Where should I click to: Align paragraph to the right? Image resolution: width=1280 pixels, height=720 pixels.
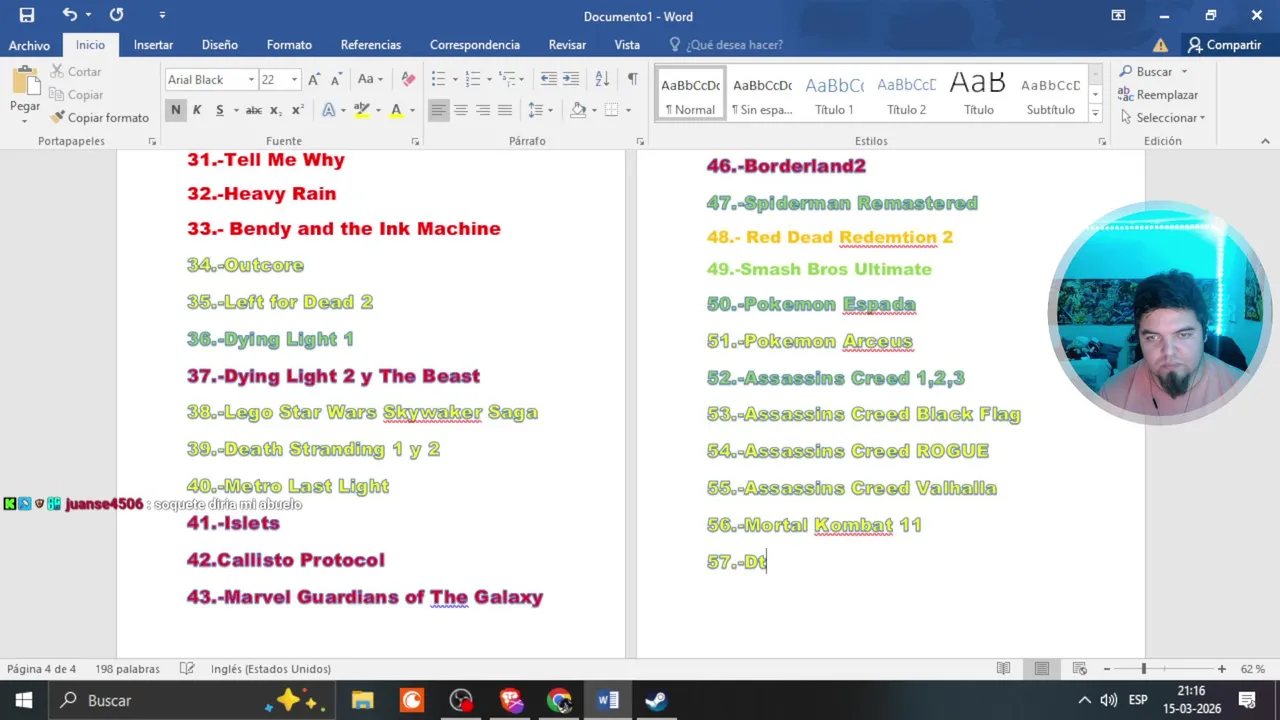pos(483,110)
